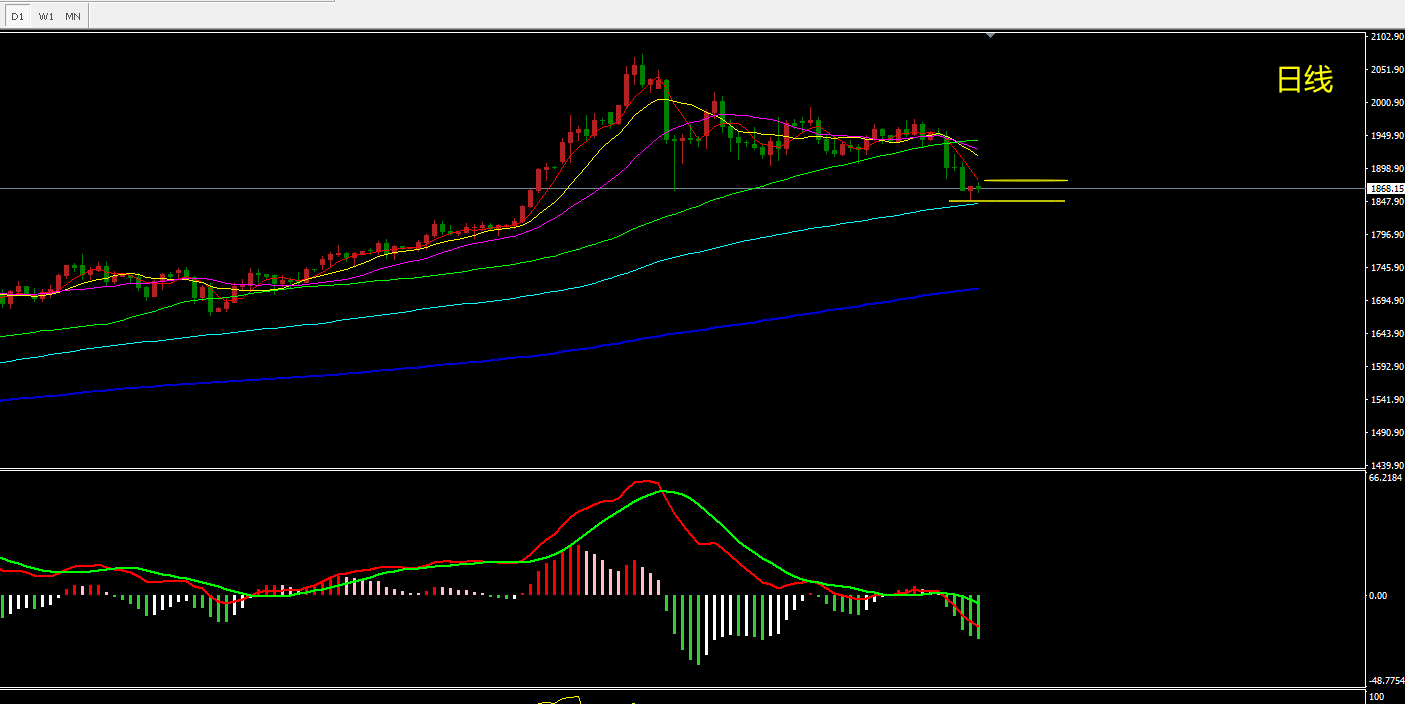Select the upper yellow horizontal resistance line
This screenshot has width=1405, height=704.
1025,180
